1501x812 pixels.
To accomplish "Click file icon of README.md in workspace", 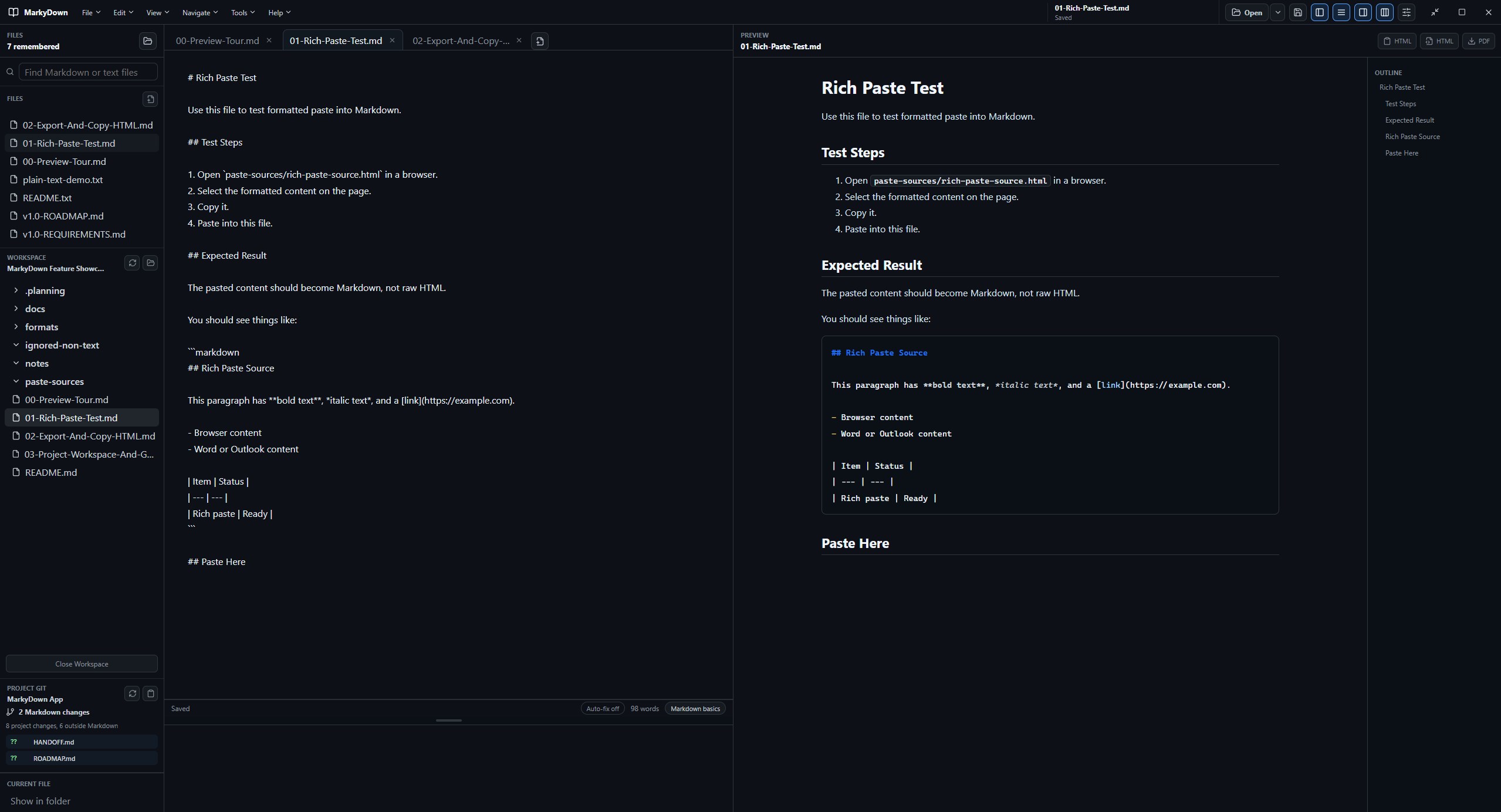I will click(x=16, y=472).
